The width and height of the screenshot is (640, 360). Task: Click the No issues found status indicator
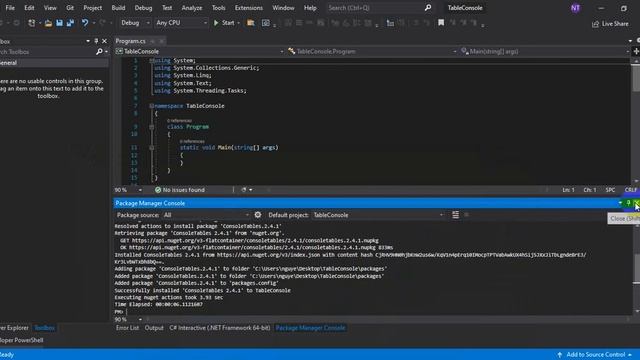click(x=180, y=190)
